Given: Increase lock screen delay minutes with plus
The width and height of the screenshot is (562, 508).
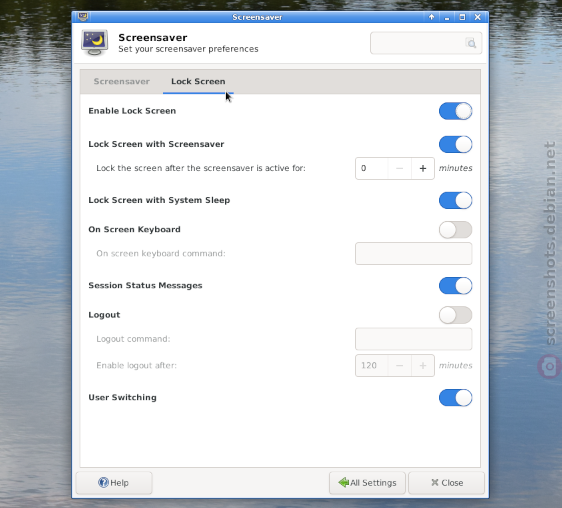Looking at the screenshot, I should coord(423,168).
